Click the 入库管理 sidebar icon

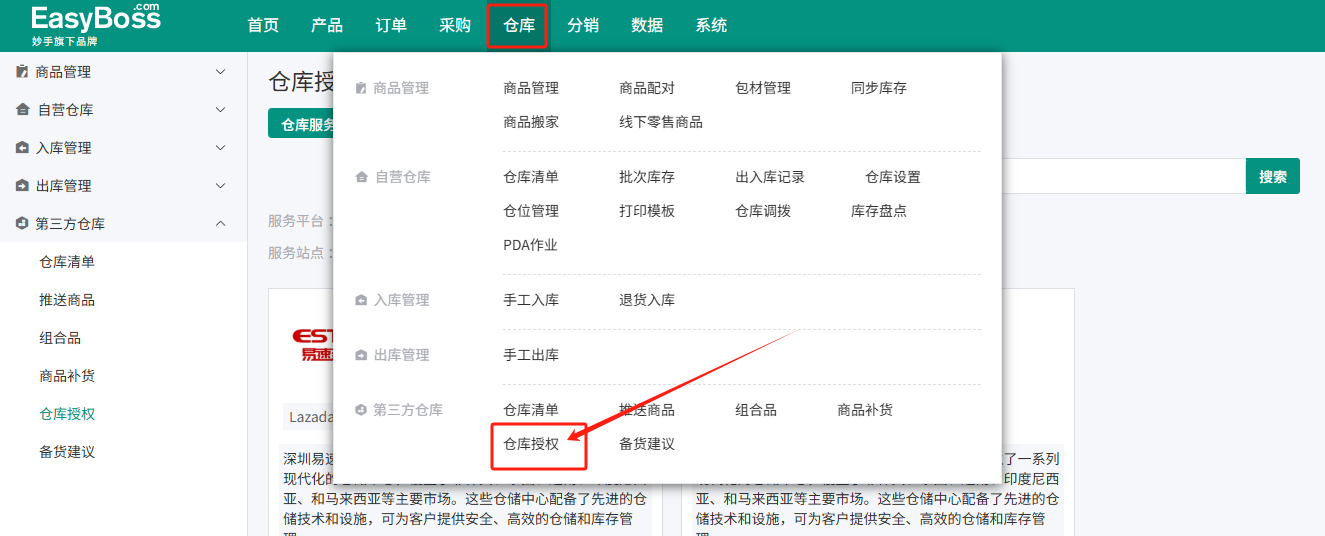coord(22,148)
